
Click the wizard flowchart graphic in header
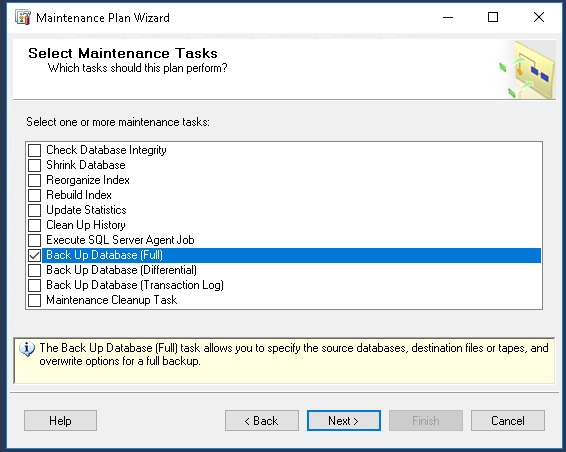coord(527,70)
